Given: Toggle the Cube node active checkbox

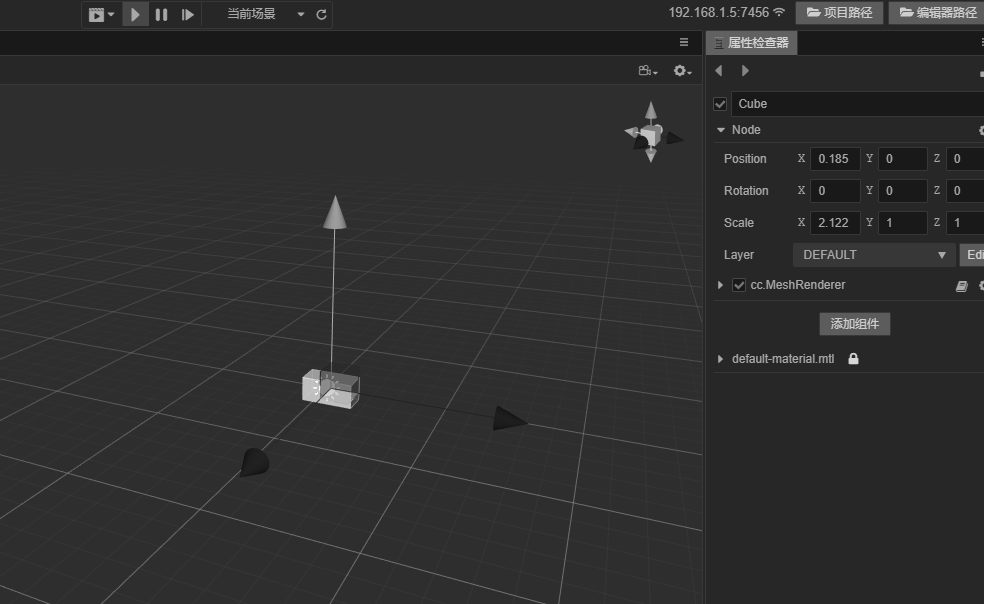Looking at the screenshot, I should pos(720,104).
